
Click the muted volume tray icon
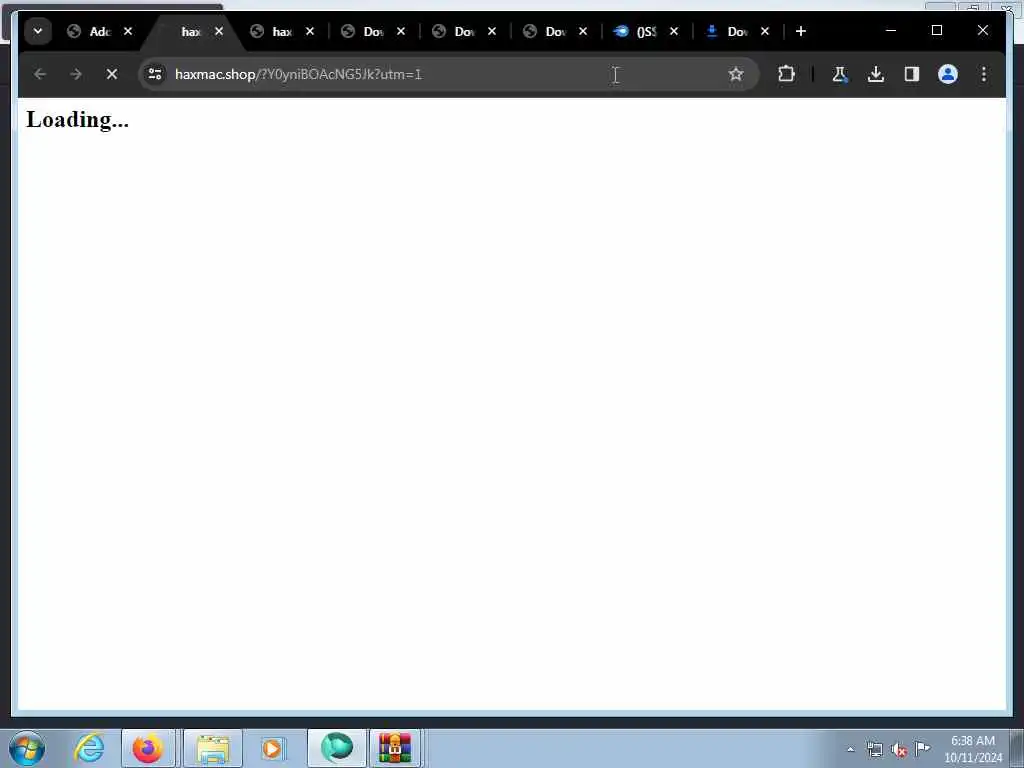[x=899, y=750]
